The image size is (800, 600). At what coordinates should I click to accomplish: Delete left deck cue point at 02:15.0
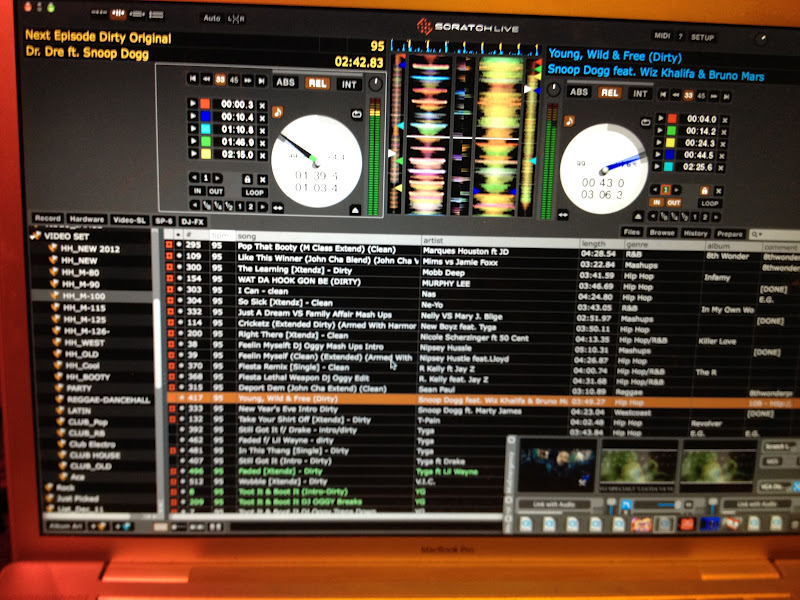tap(262, 156)
